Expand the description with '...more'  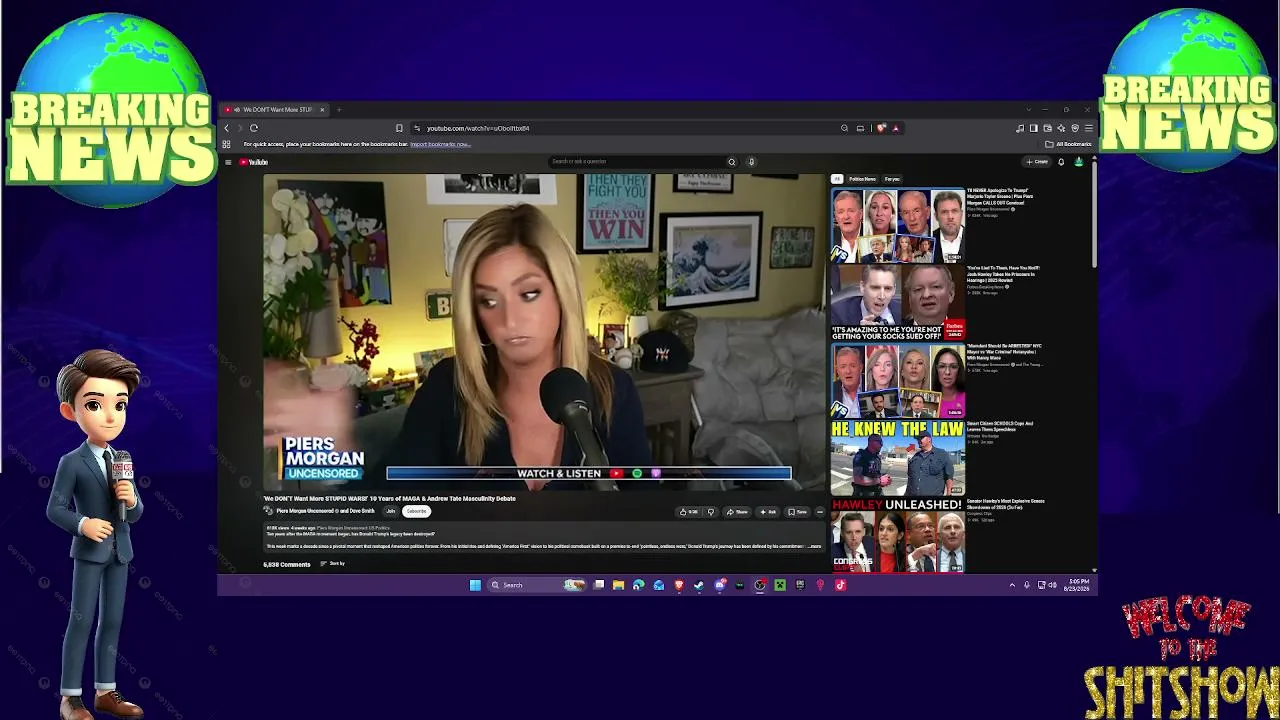pos(813,546)
